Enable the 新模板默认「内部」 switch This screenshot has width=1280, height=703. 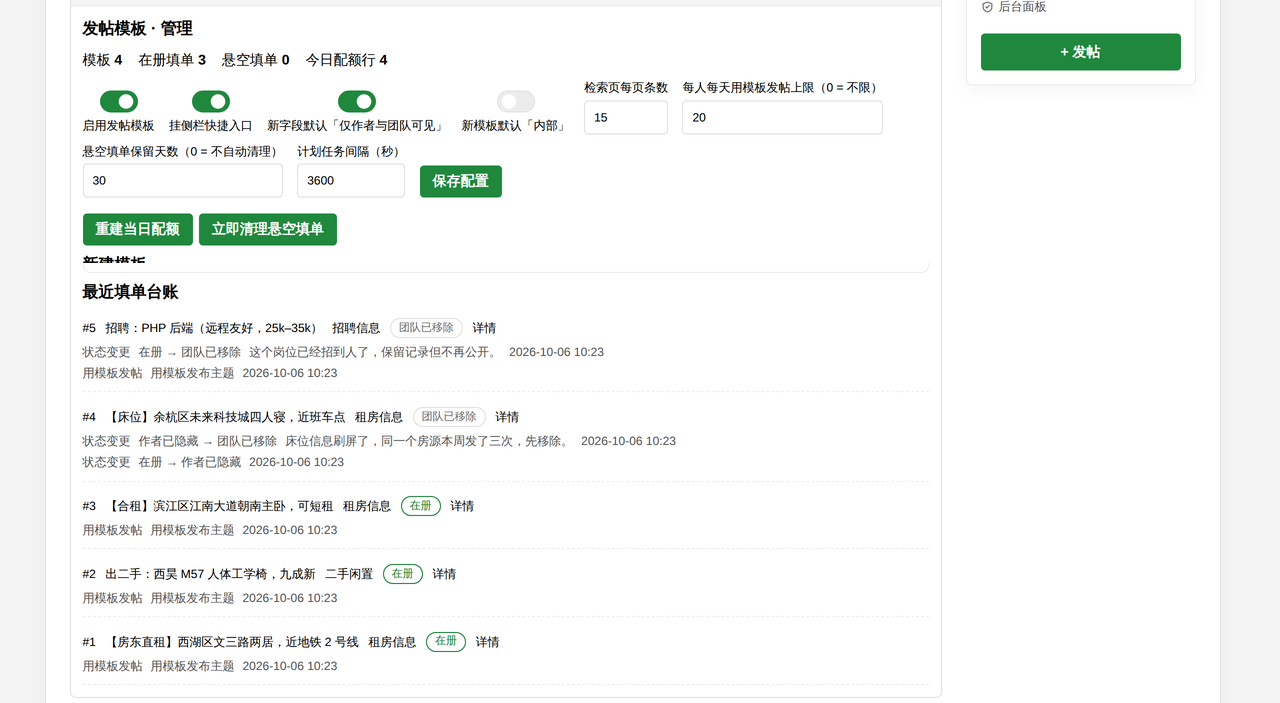[x=516, y=101]
